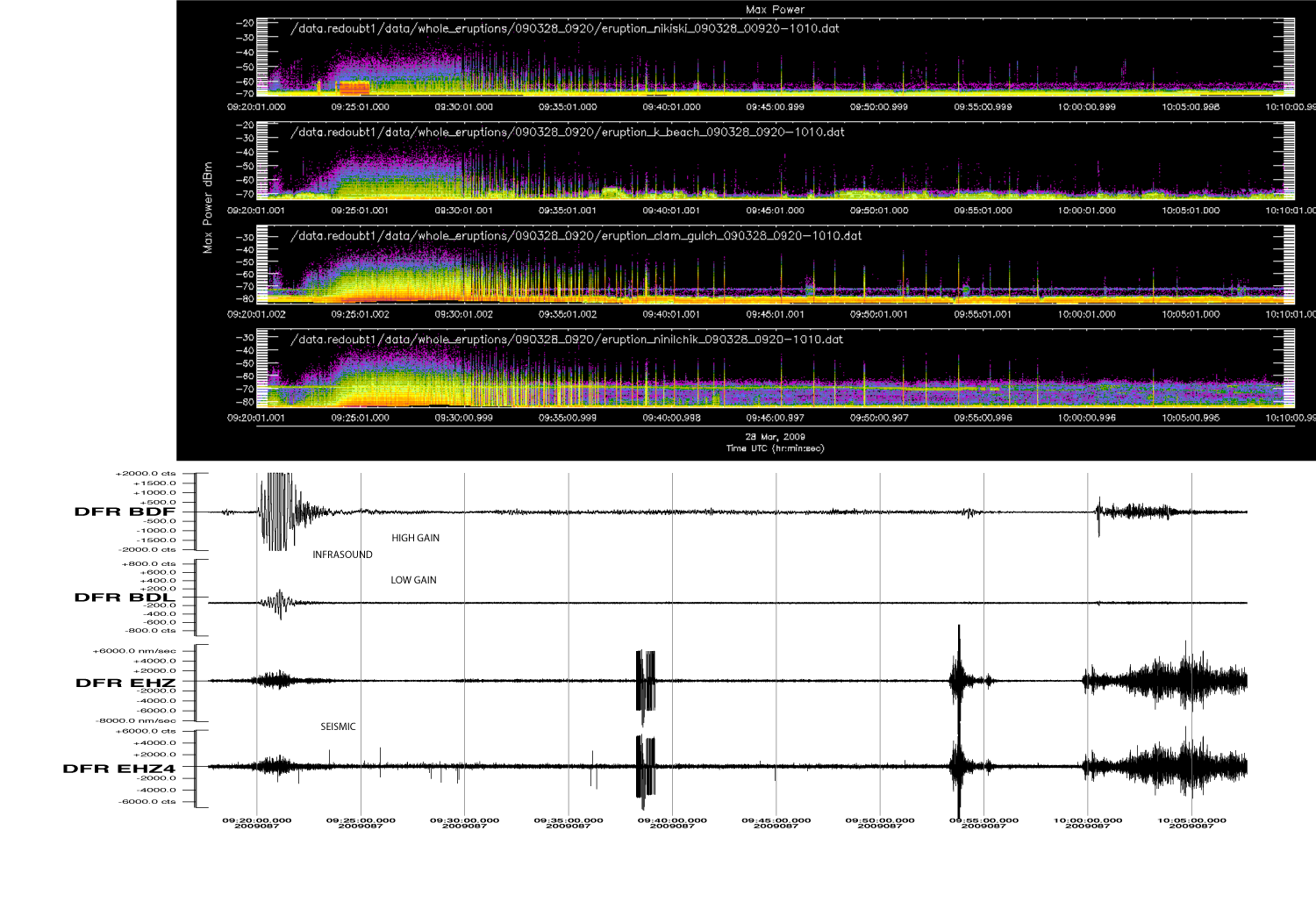Click the "09:50:00.000" tick on the waveform time axis
1316x909 pixels.
click(x=880, y=820)
